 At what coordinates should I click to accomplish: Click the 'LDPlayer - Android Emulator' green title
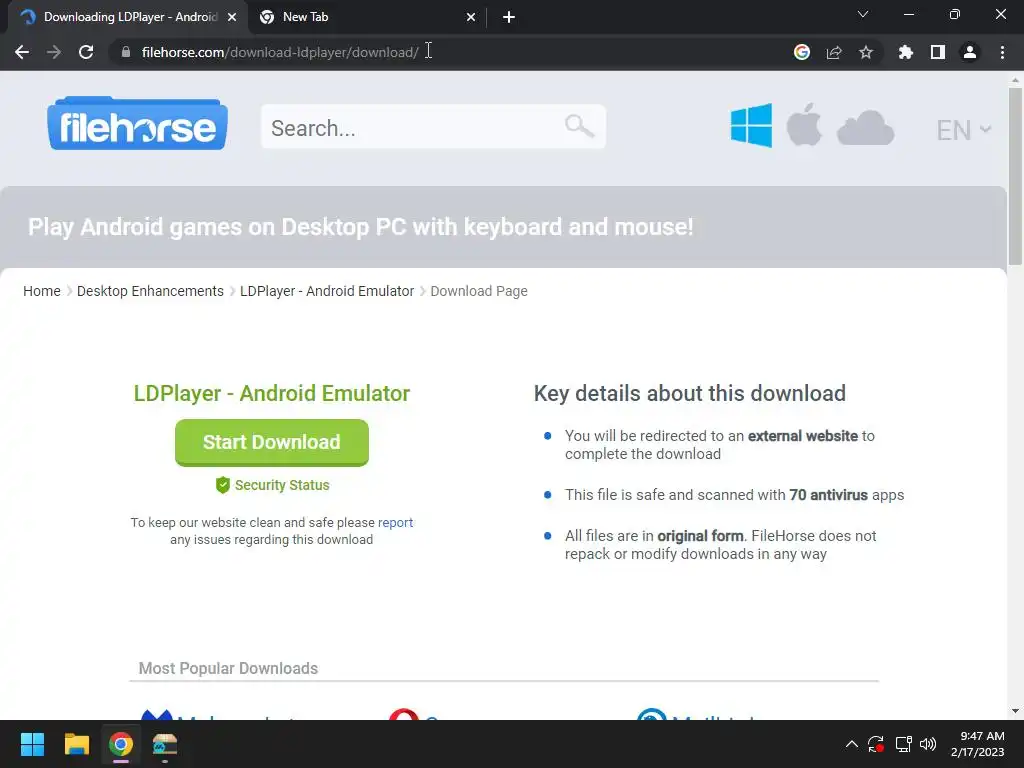(x=272, y=393)
